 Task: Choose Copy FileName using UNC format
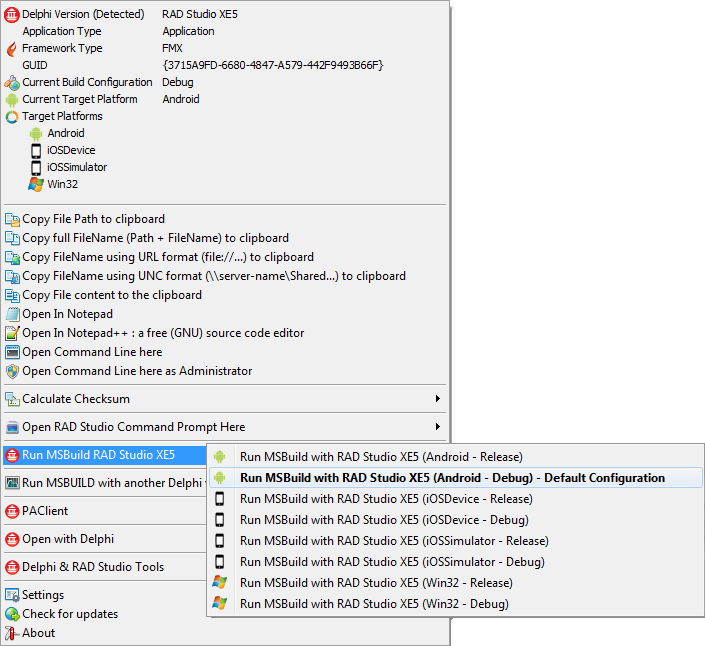tap(225, 276)
